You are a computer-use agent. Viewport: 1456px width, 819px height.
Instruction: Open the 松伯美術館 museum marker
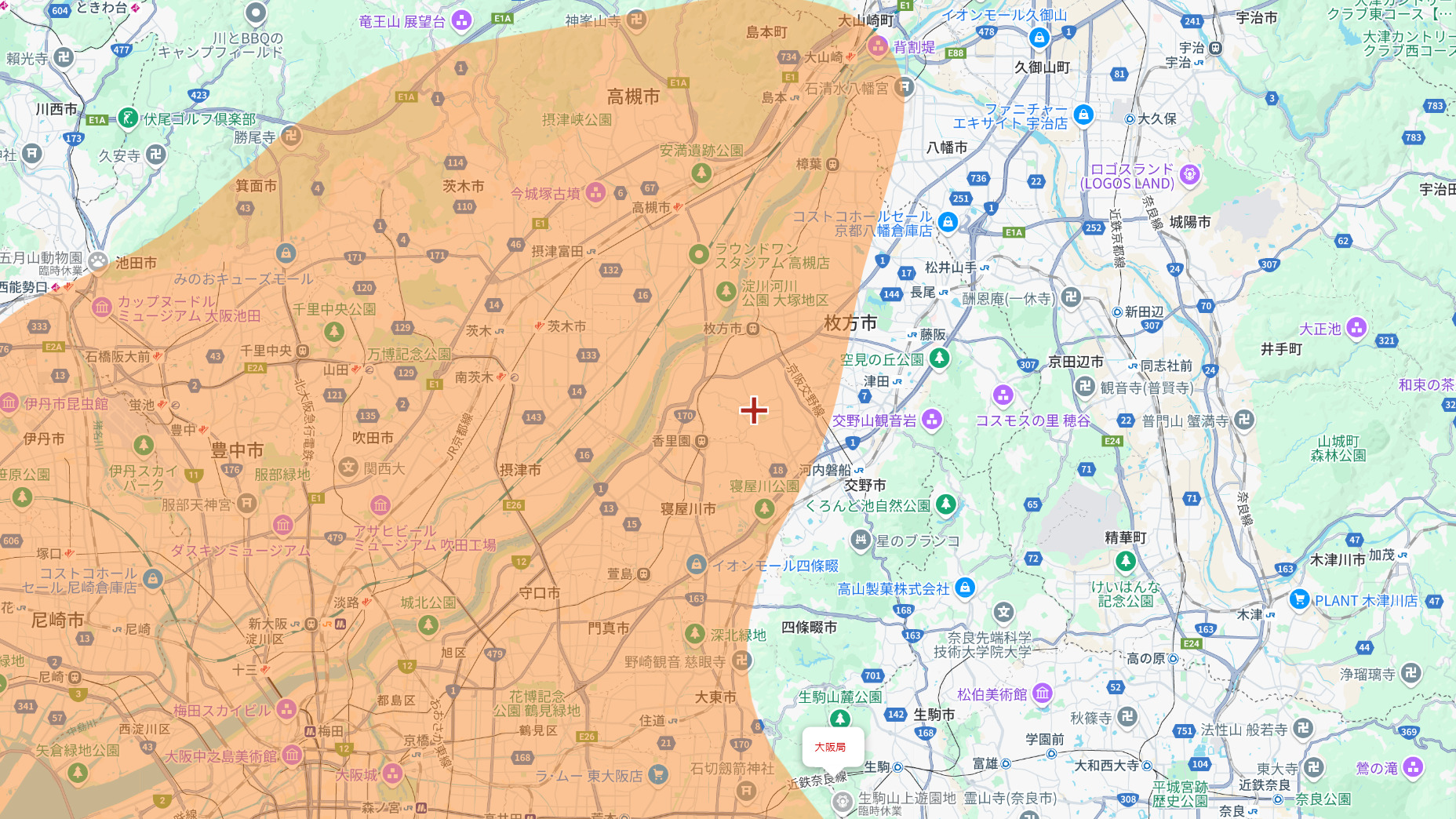click(1042, 693)
